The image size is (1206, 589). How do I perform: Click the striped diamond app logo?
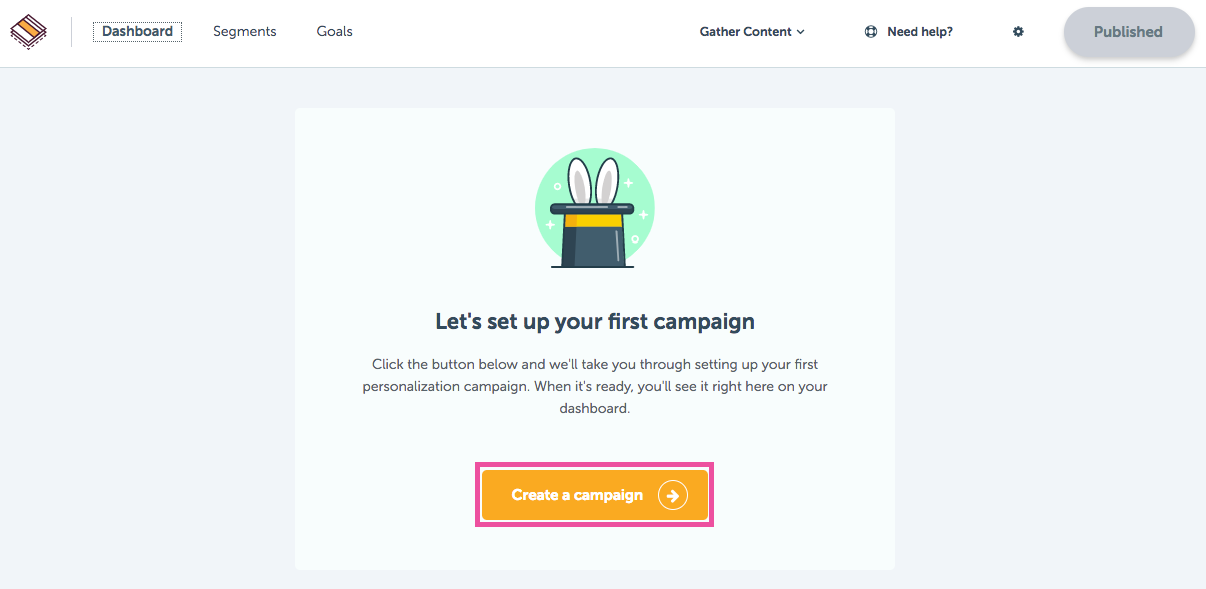tap(29, 32)
